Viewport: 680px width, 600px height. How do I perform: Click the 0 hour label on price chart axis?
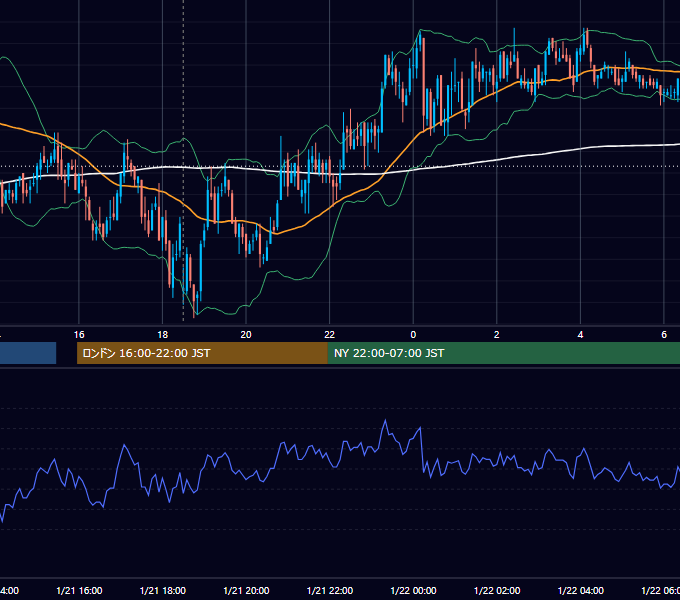click(413, 335)
